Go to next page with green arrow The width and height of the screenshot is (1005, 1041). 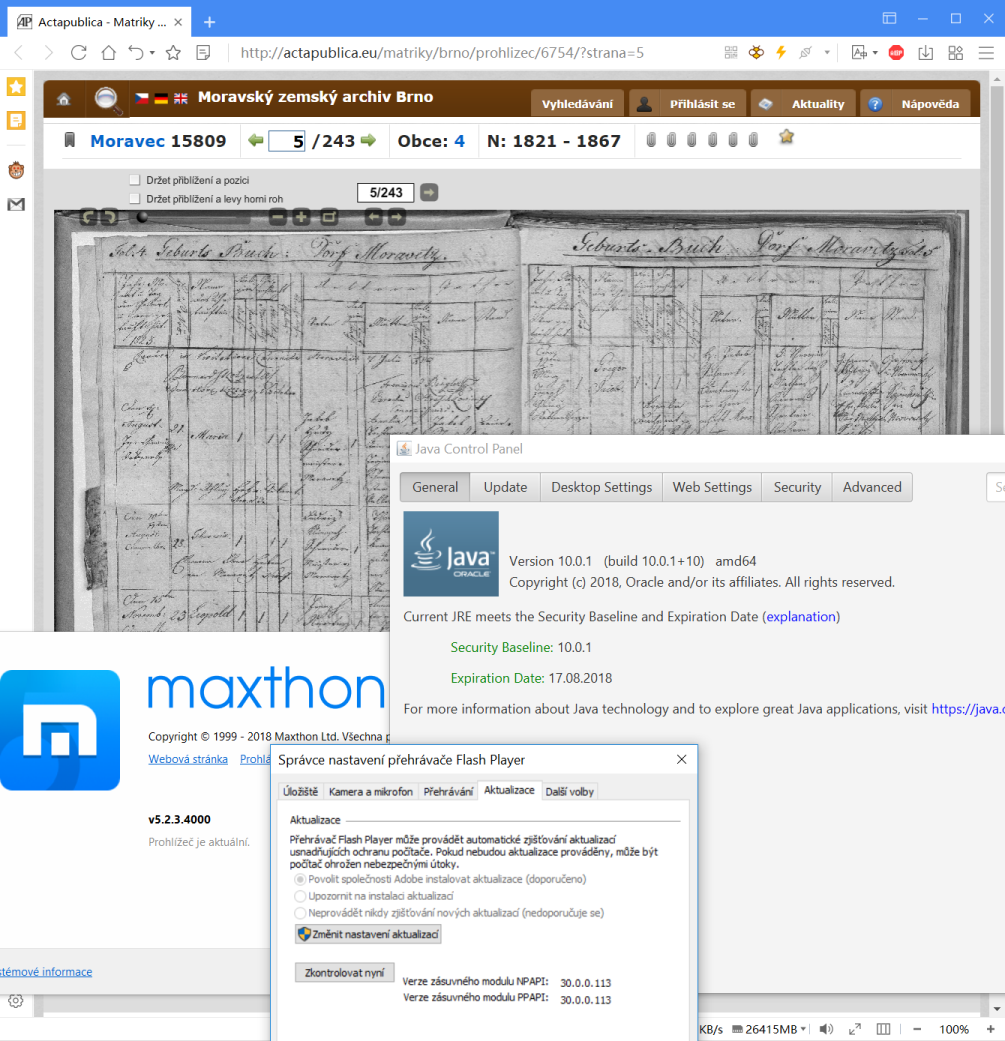point(368,141)
